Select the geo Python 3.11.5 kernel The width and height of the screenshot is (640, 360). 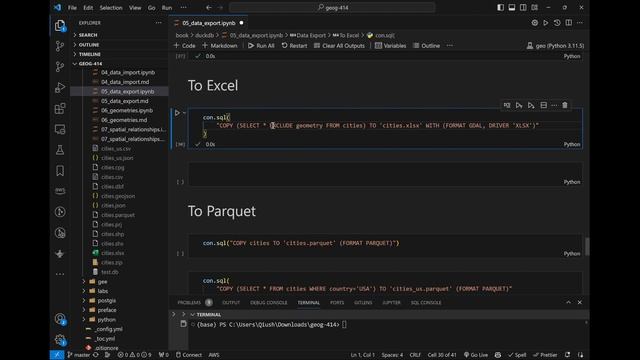click(x=555, y=46)
